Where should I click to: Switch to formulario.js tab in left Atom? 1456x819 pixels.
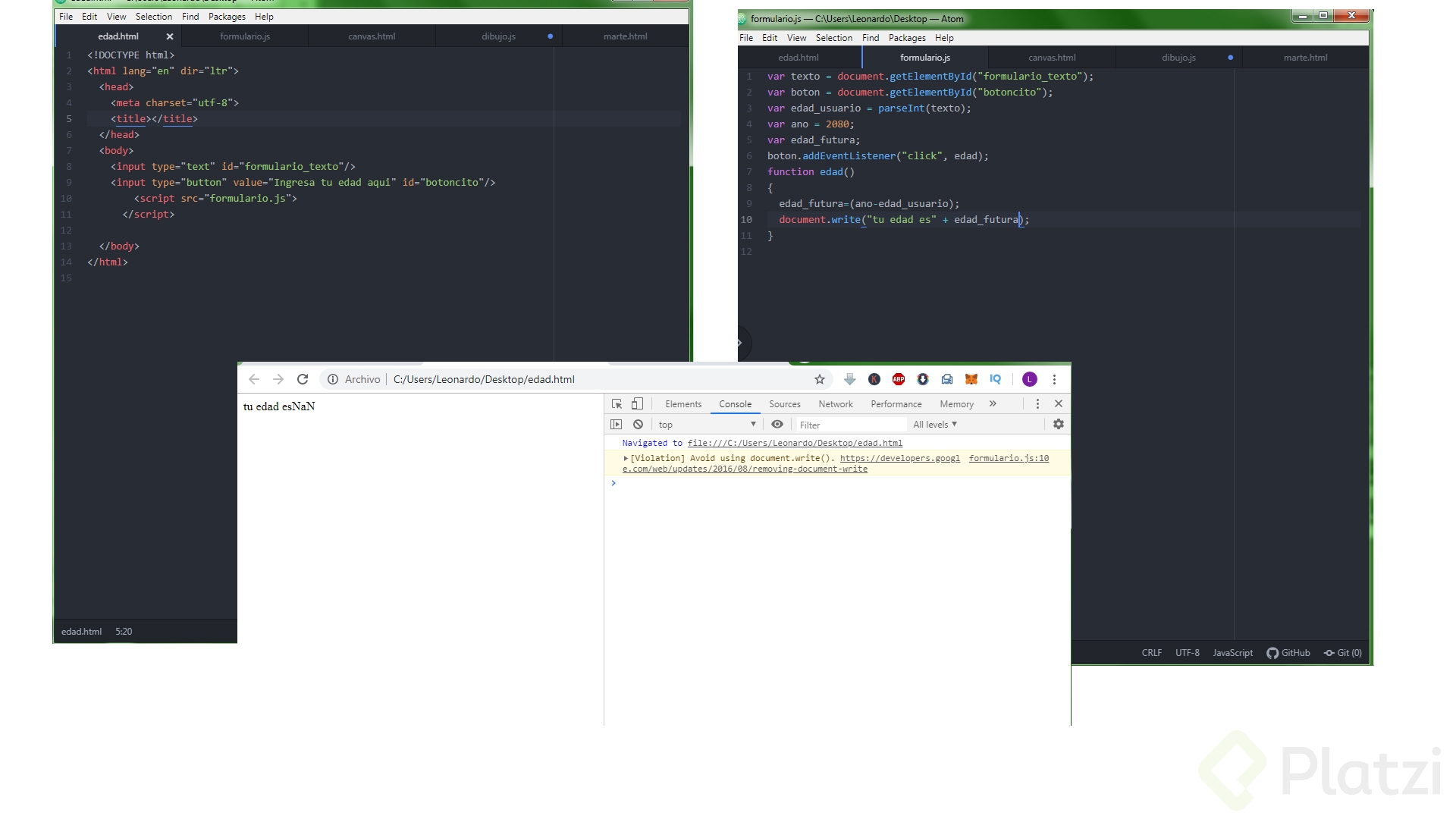coord(245,36)
